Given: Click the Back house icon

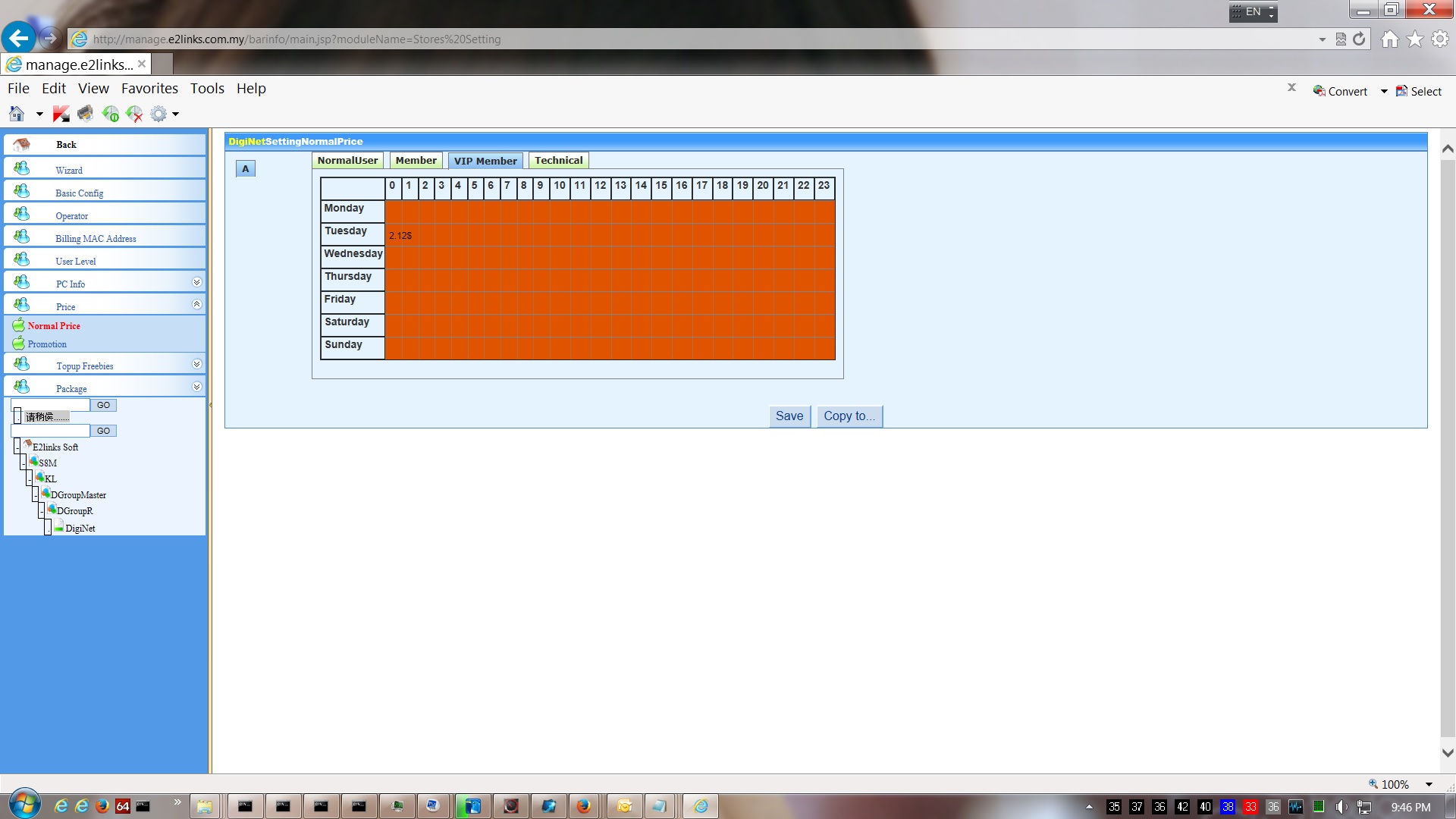Looking at the screenshot, I should click(22, 144).
